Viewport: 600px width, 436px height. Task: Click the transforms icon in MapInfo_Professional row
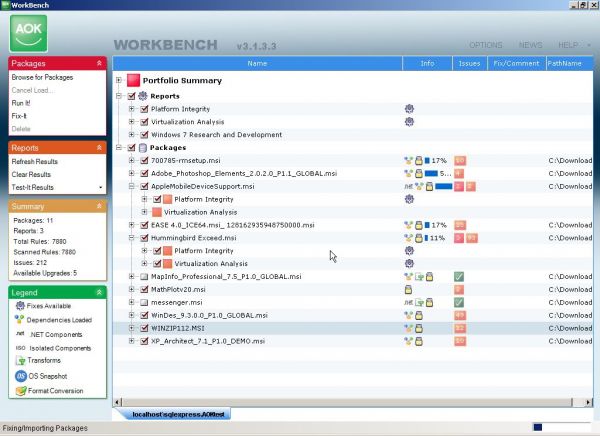(x=419, y=277)
